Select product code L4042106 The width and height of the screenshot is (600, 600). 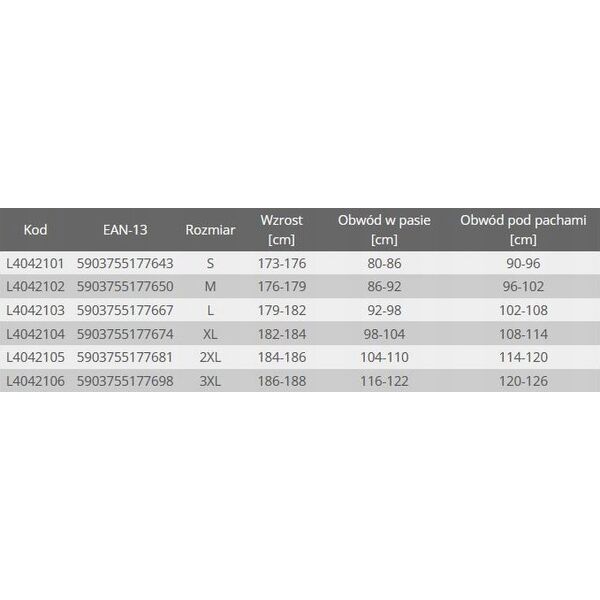35,381
